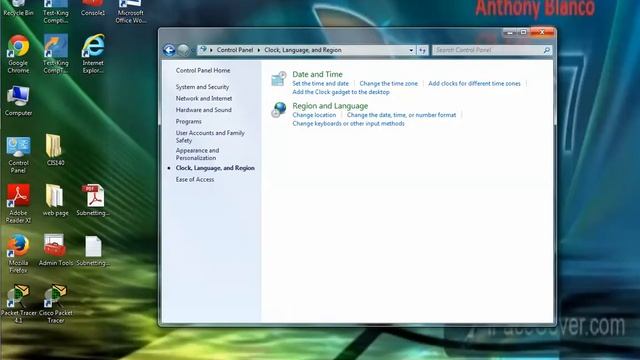The image size is (640, 360).
Task: Open Network and Internet category
Action: (x=204, y=98)
